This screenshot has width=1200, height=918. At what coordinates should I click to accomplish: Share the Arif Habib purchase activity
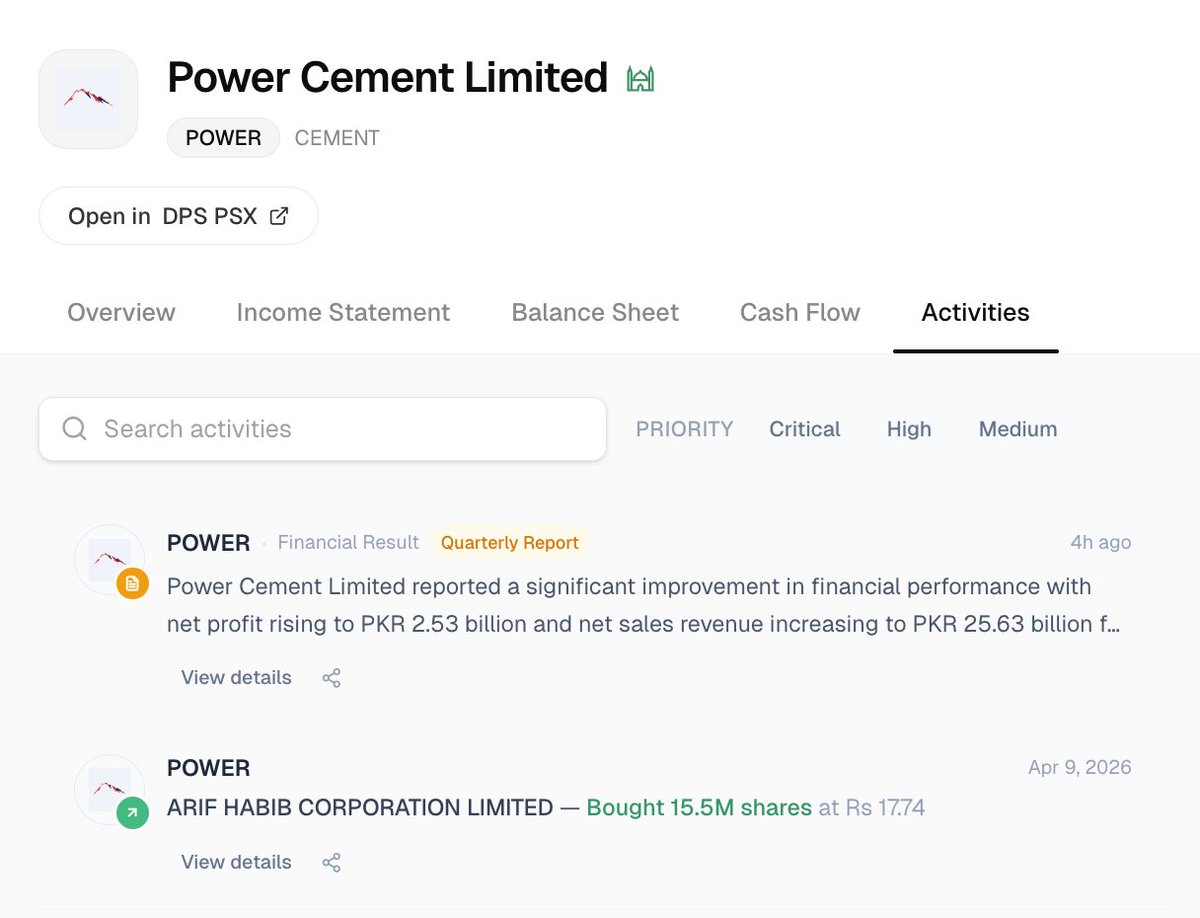click(332, 862)
